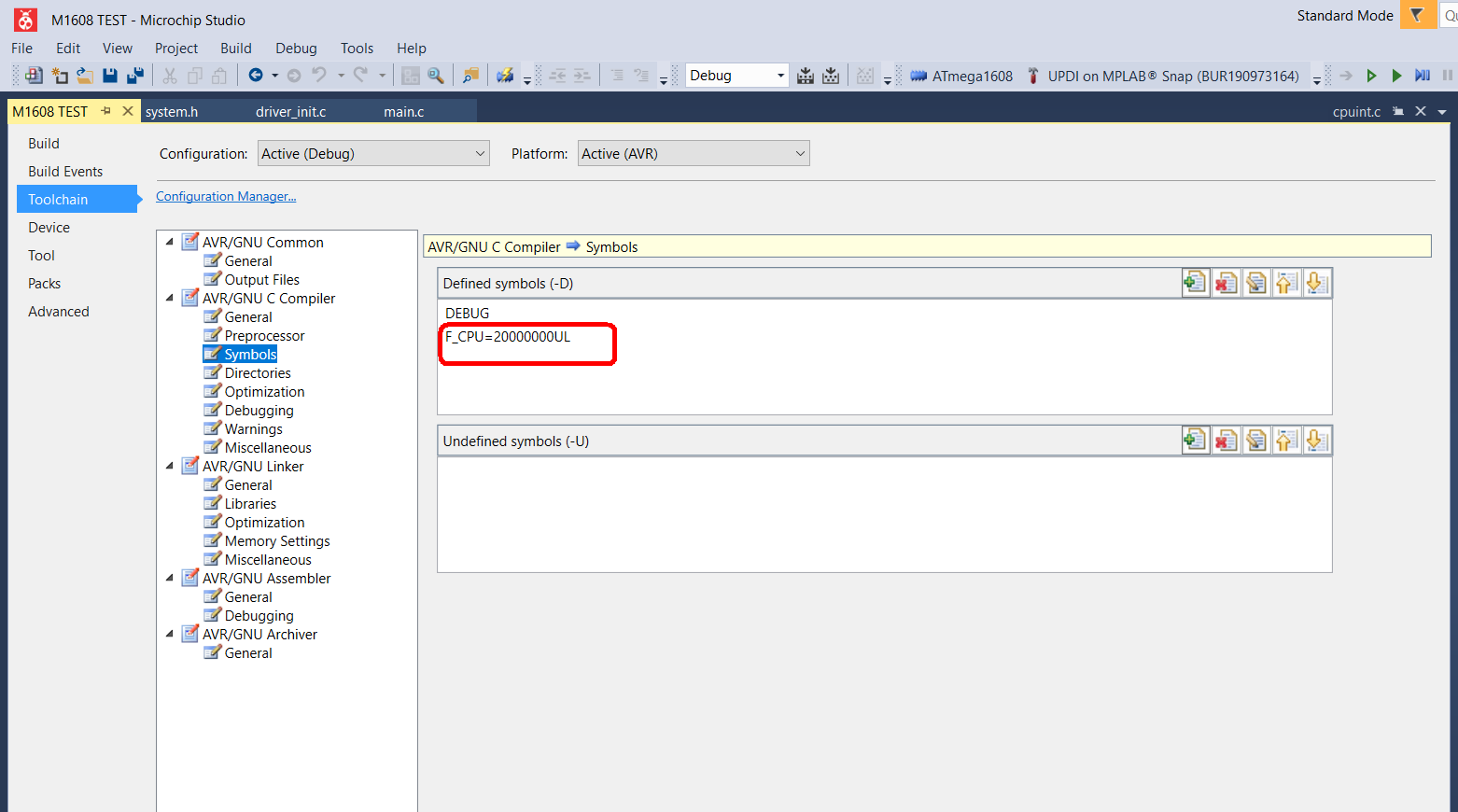The height and width of the screenshot is (812, 1458).
Task: Move undefined symbol down in list
Action: coord(1317,441)
